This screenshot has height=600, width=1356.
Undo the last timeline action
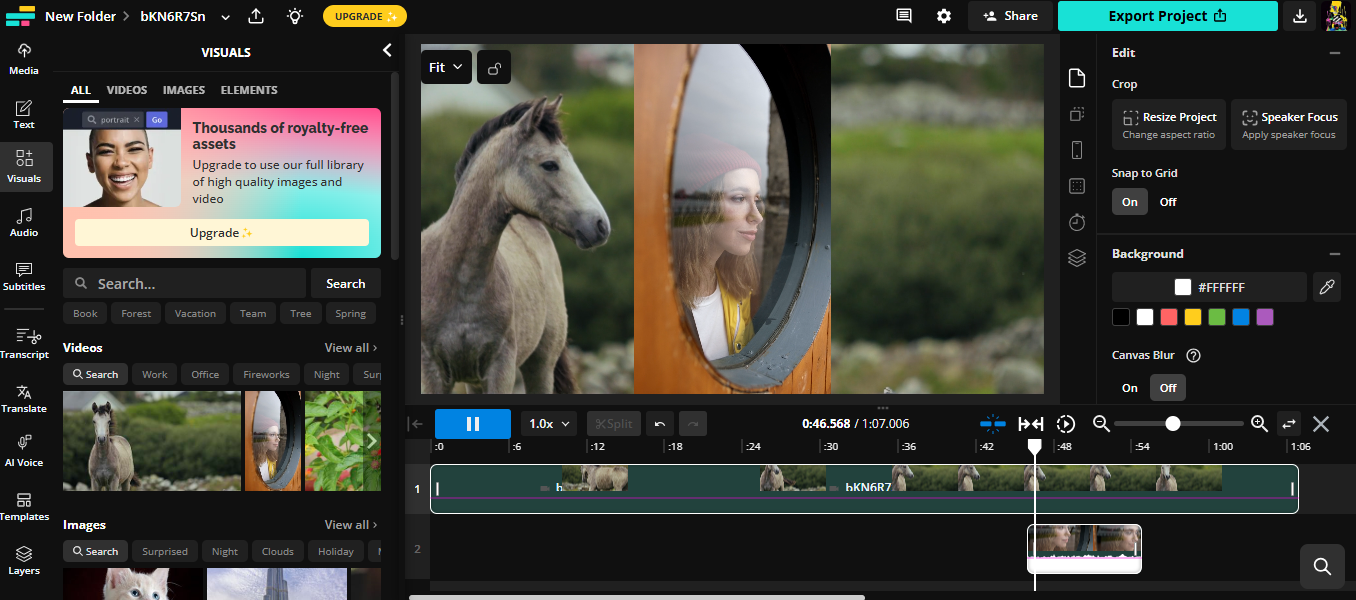click(660, 423)
